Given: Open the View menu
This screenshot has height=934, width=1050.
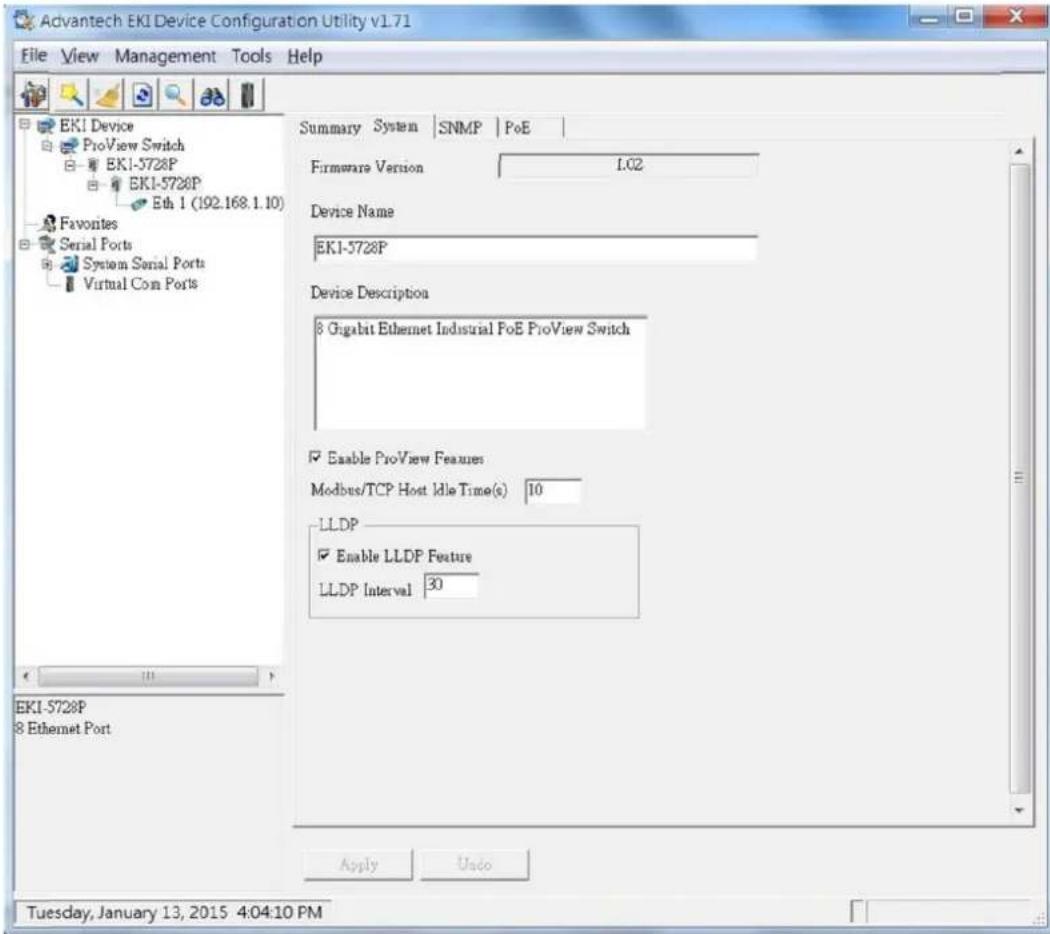Looking at the screenshot, I should click(x=80, y=56).
